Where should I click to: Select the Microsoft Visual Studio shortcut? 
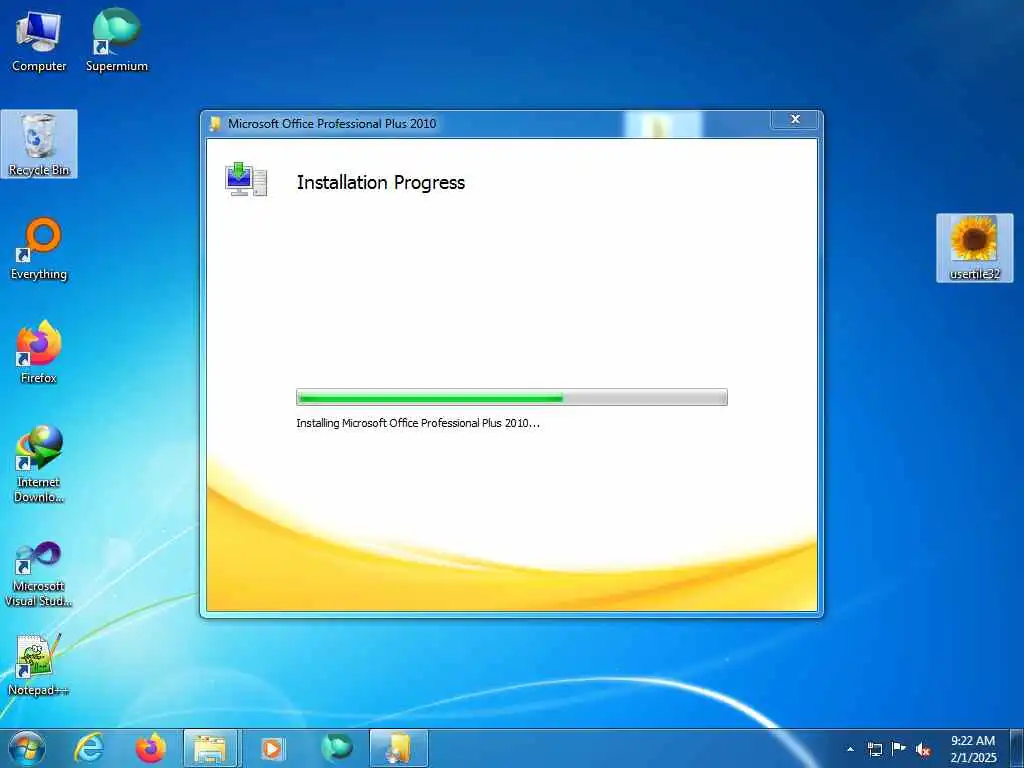click(x=39, y=575)
